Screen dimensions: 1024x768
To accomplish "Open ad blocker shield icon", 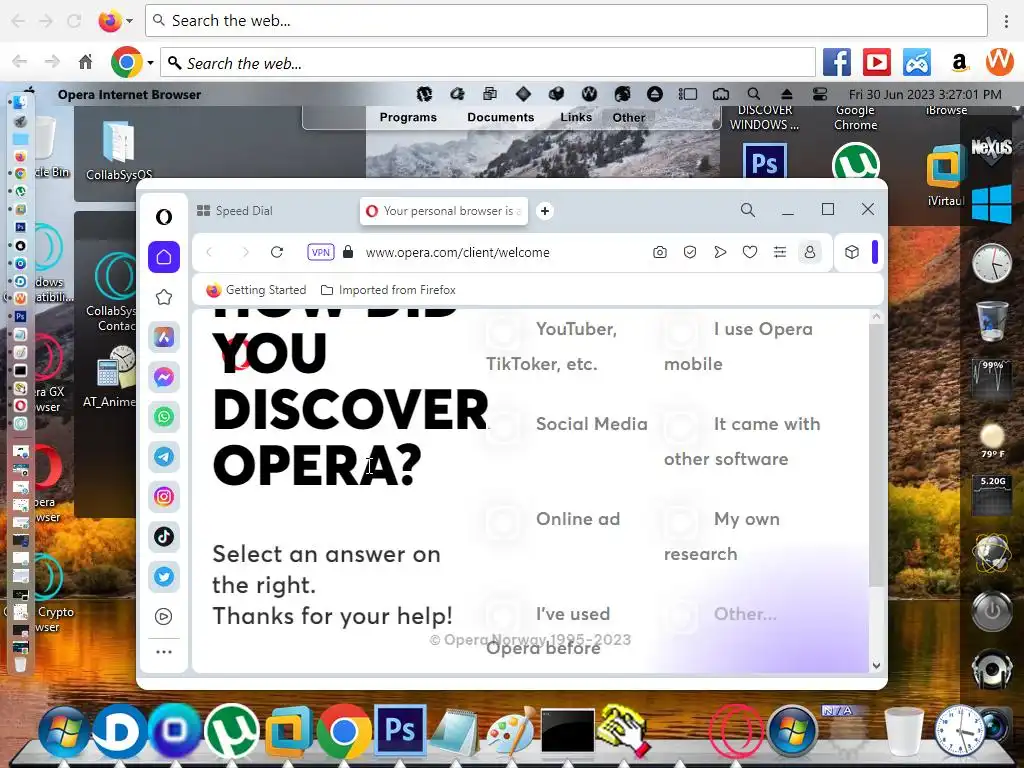I will (690, 252).
